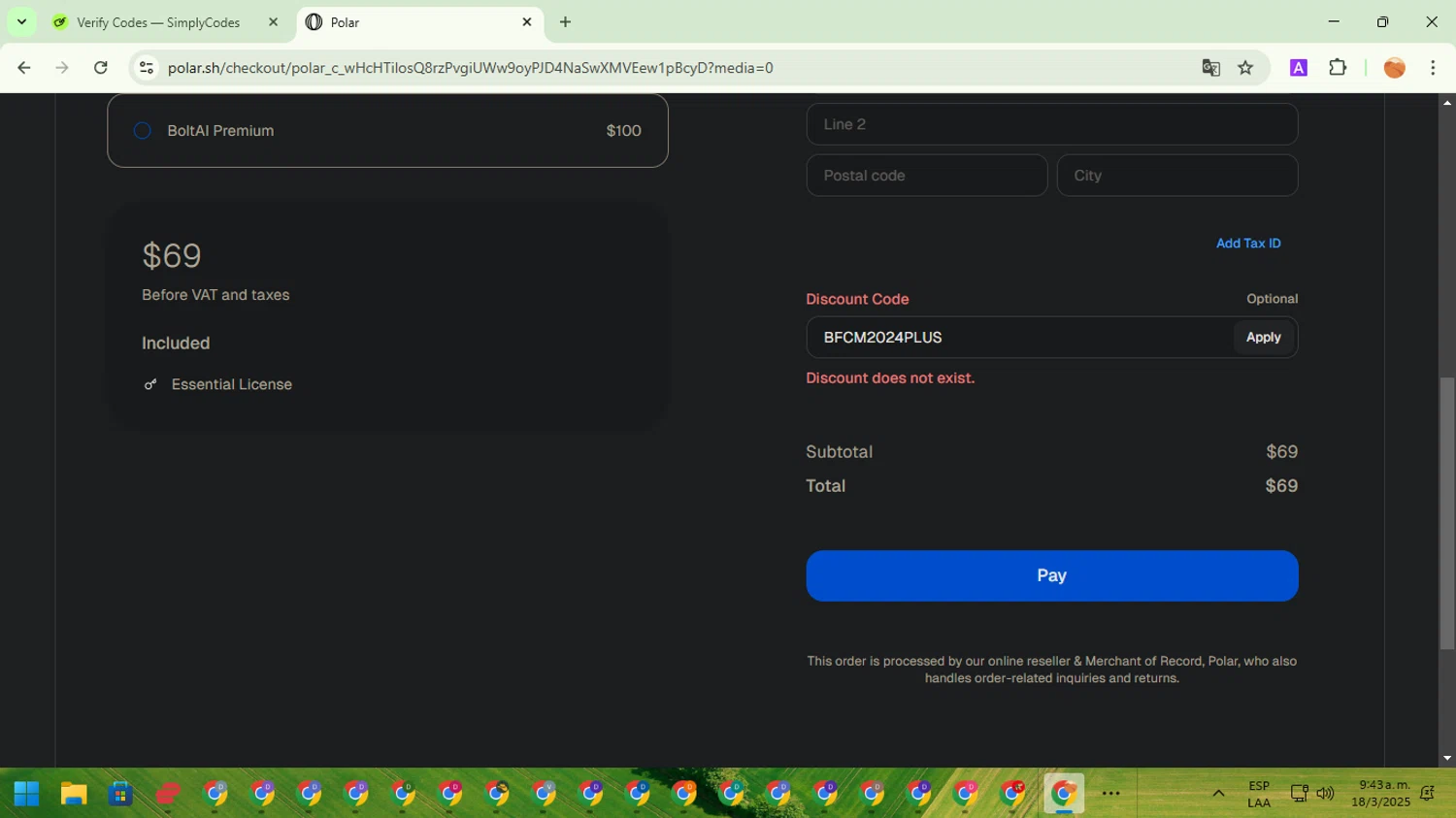Click the scrollbar down arrow
This screenshot has height=818, width=1456.
click(x=1447, y=759)
